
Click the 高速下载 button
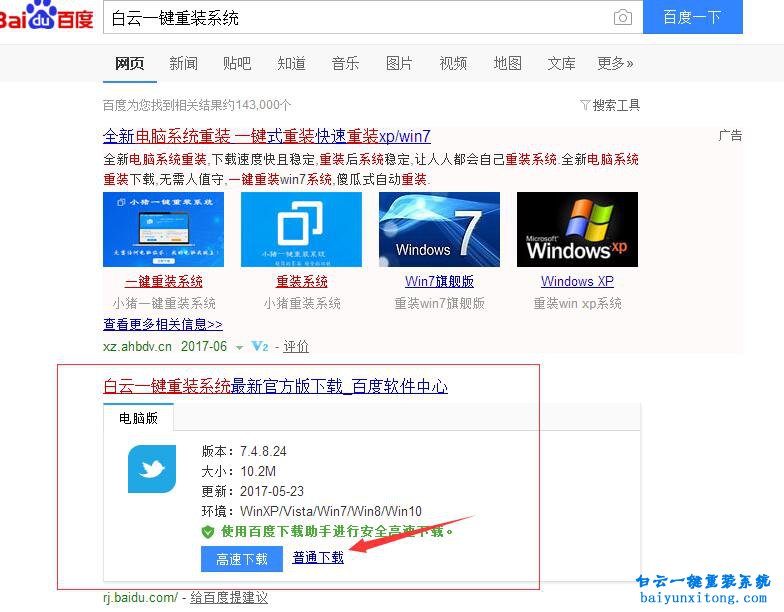242,559
